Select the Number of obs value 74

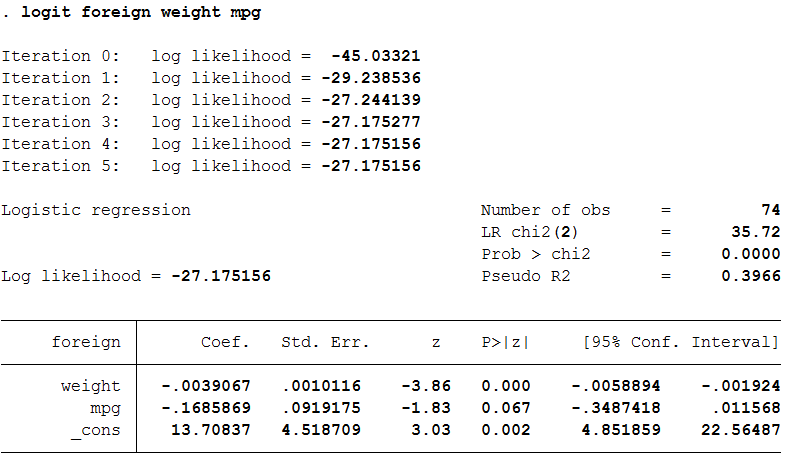click(x=770, y=210)
